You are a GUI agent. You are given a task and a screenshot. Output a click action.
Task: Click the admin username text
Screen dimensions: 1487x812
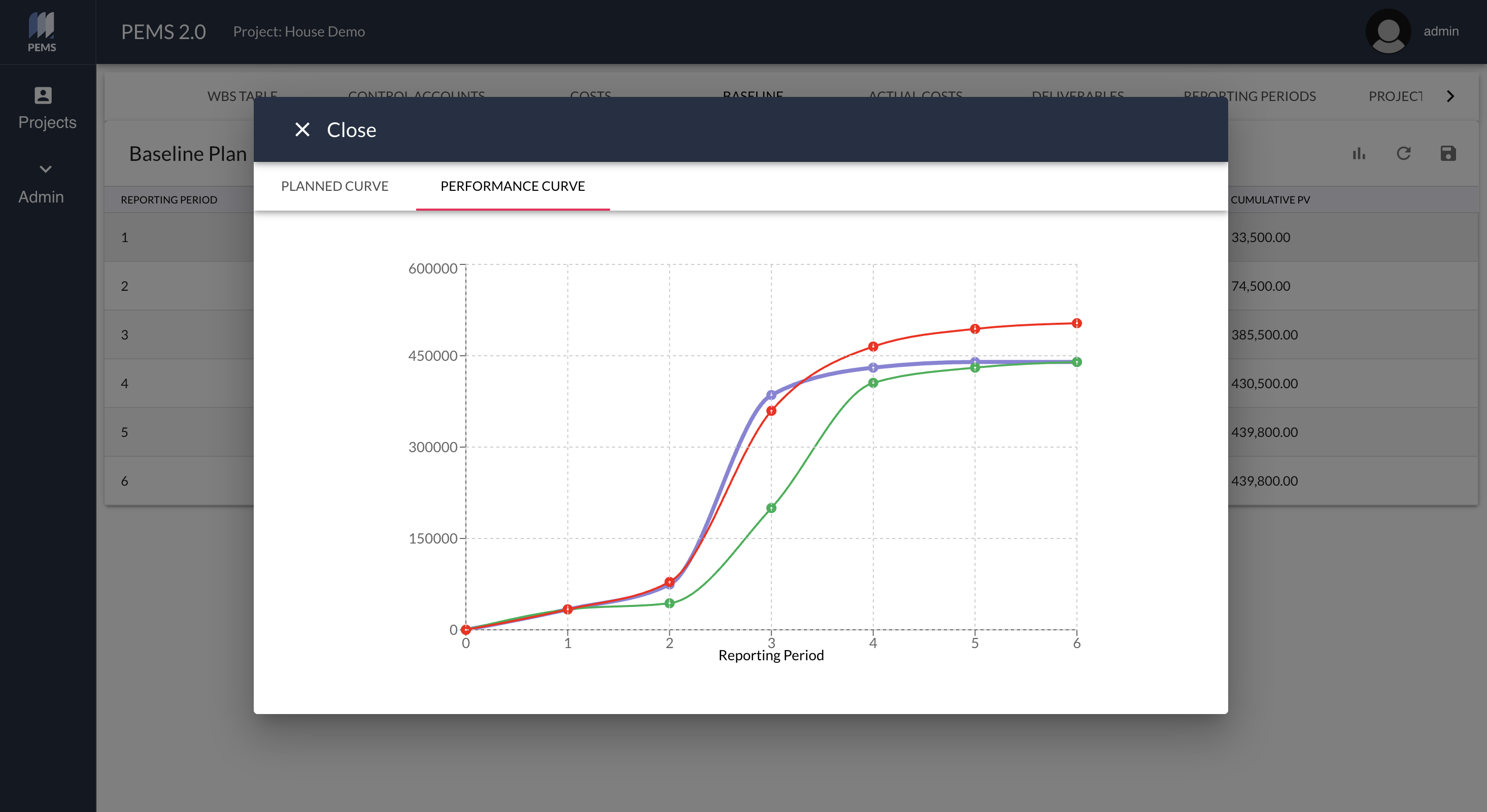[1441, 31]
